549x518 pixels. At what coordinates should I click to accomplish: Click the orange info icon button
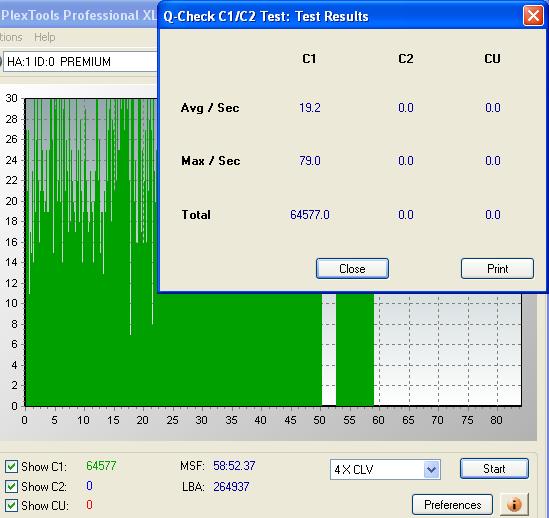pyautogui.click(x=514, y=504)
